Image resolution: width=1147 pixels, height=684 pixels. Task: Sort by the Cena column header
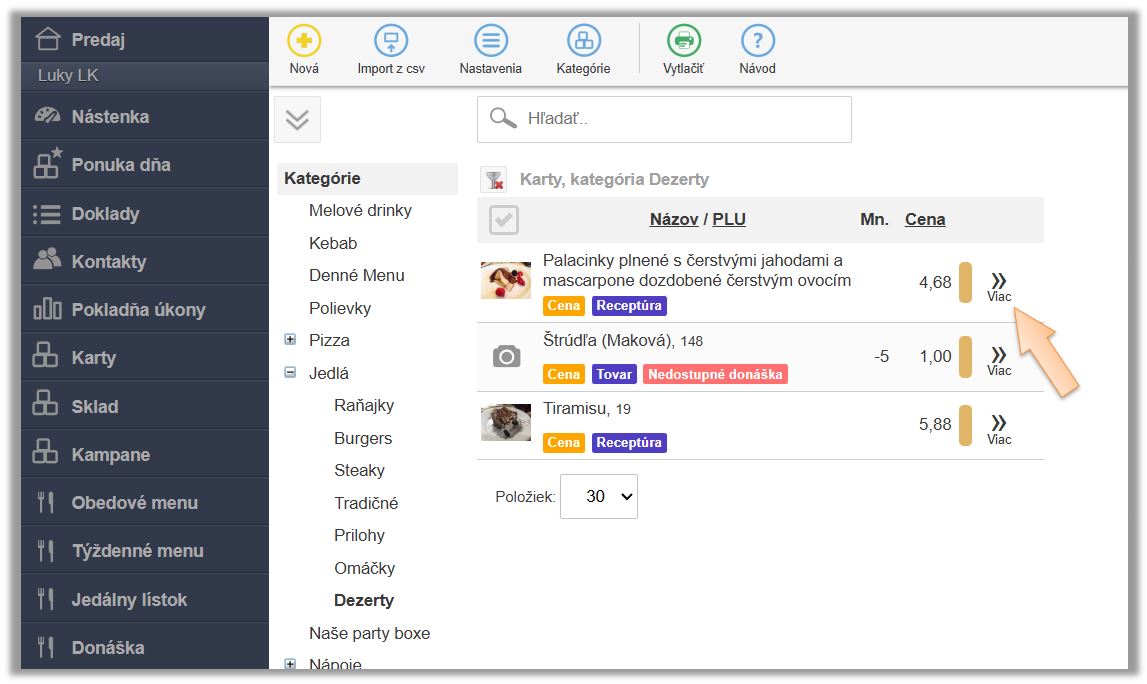[924, 220]
